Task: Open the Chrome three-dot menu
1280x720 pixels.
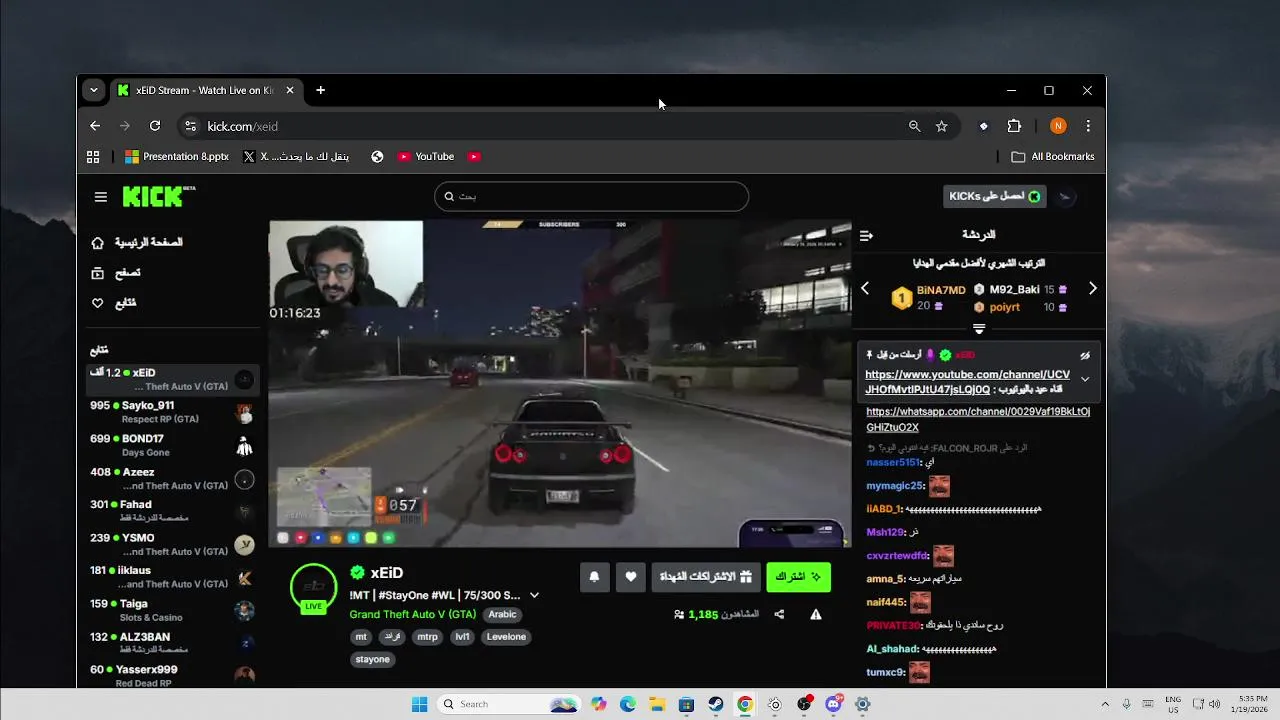Action: pyautogui.click(x=1088, y=126)
